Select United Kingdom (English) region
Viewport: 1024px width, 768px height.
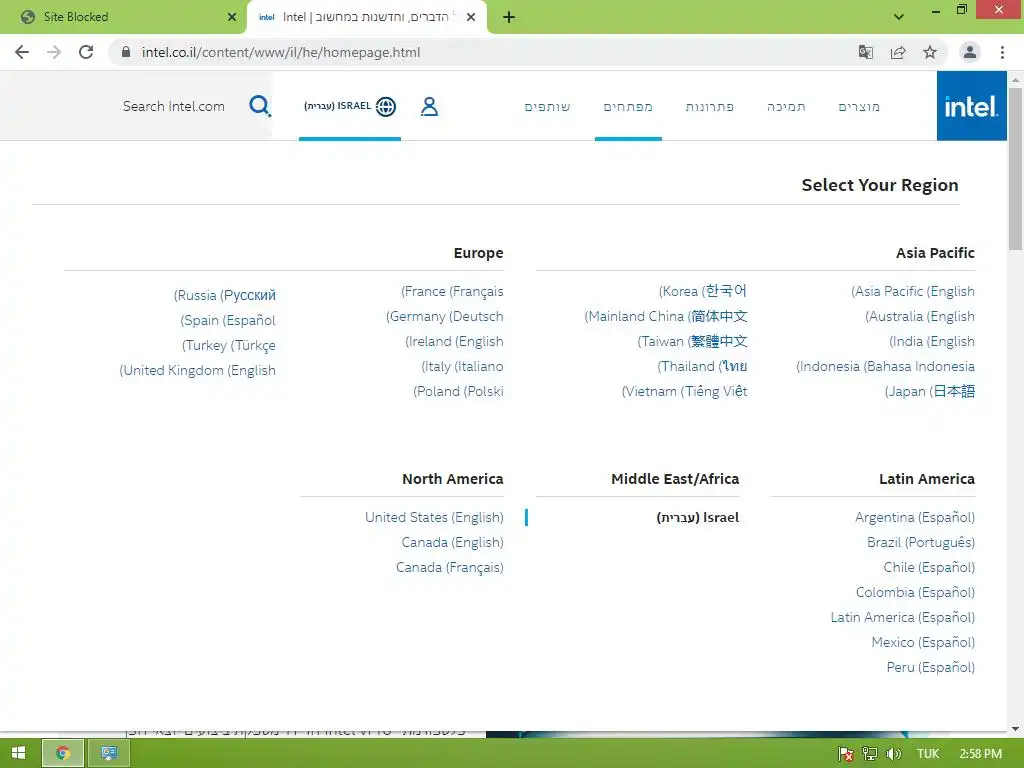[x=198, y=370]
